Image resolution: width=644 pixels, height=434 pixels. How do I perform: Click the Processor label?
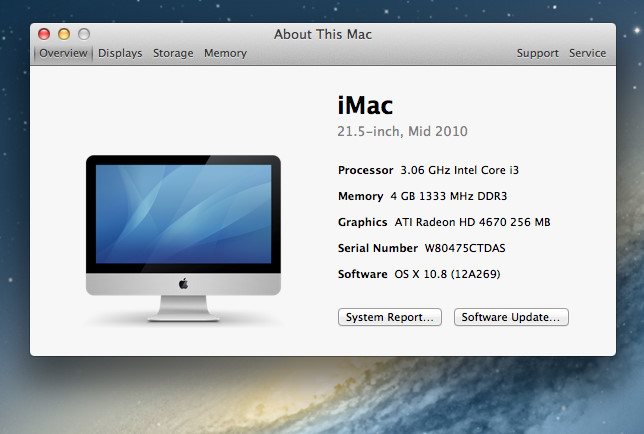tap(366, 170)
